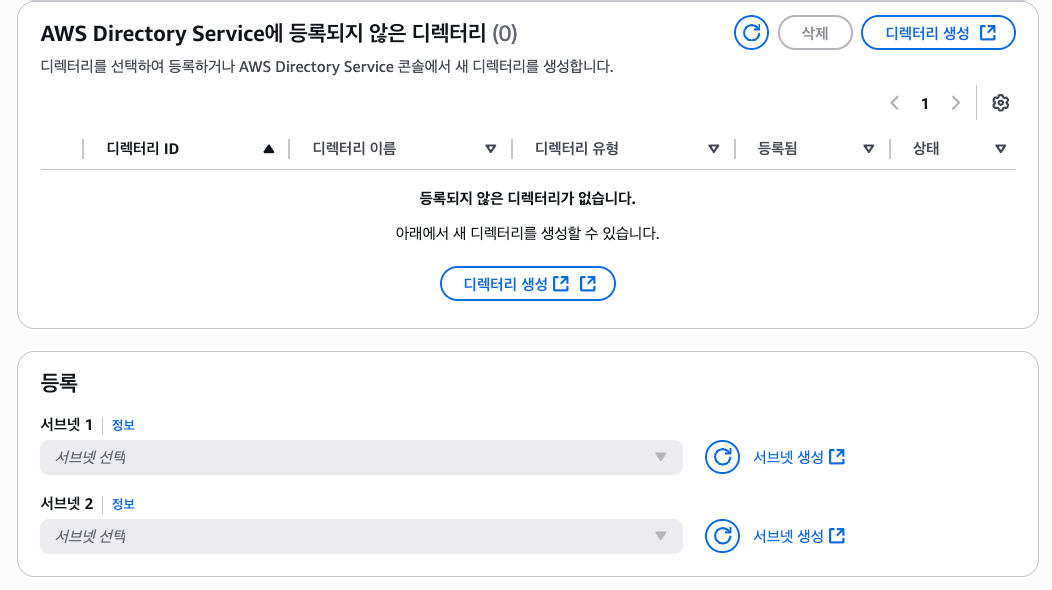Open the 서브넷 2 서브넷 선택 dropdown
Image resolution: width=1052 pixels, height=590 pixels.
point(361,536)
